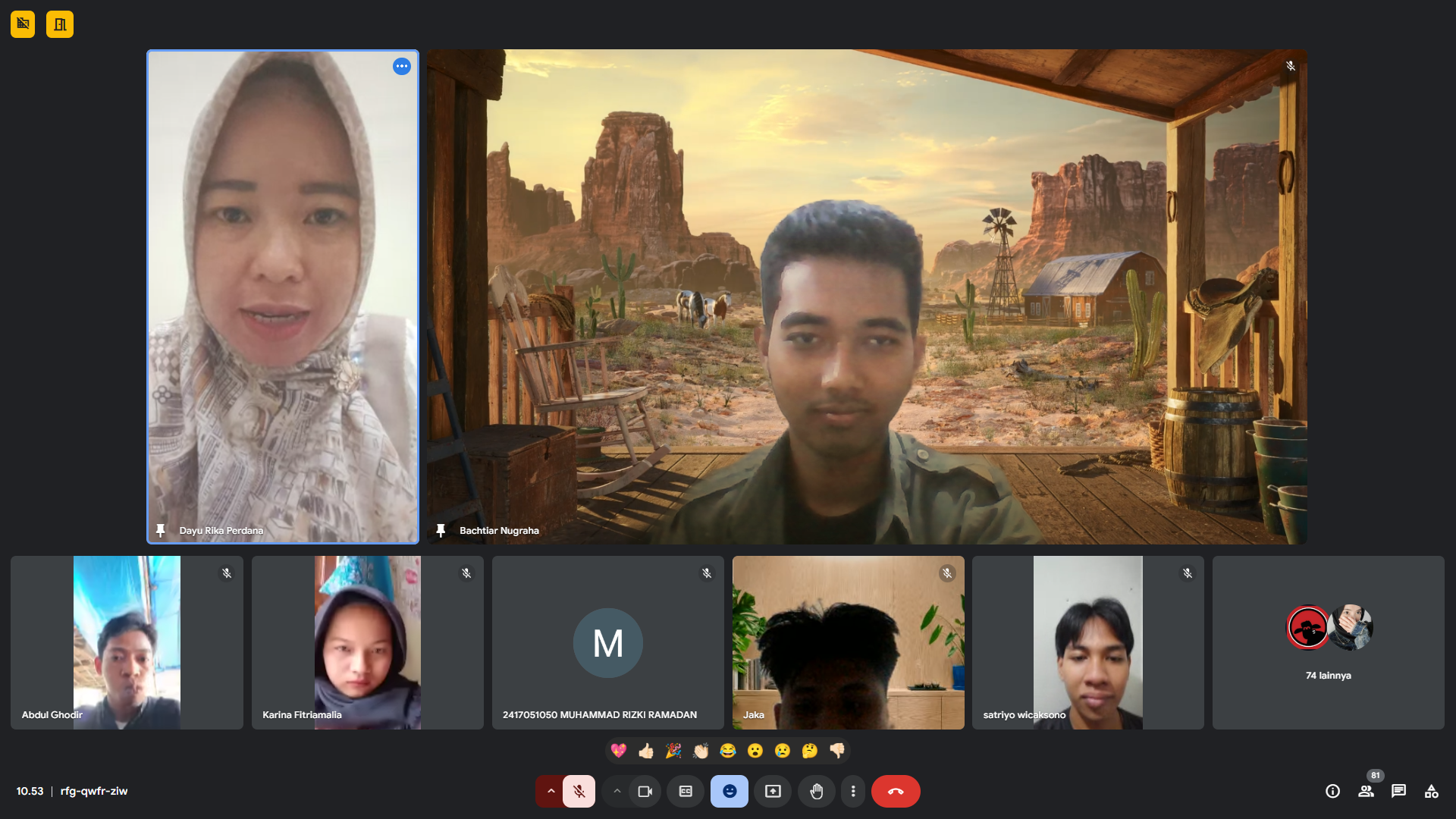Click the yellow door extension icon
The width and height of the screenshot is (1456, 819).
60,24
